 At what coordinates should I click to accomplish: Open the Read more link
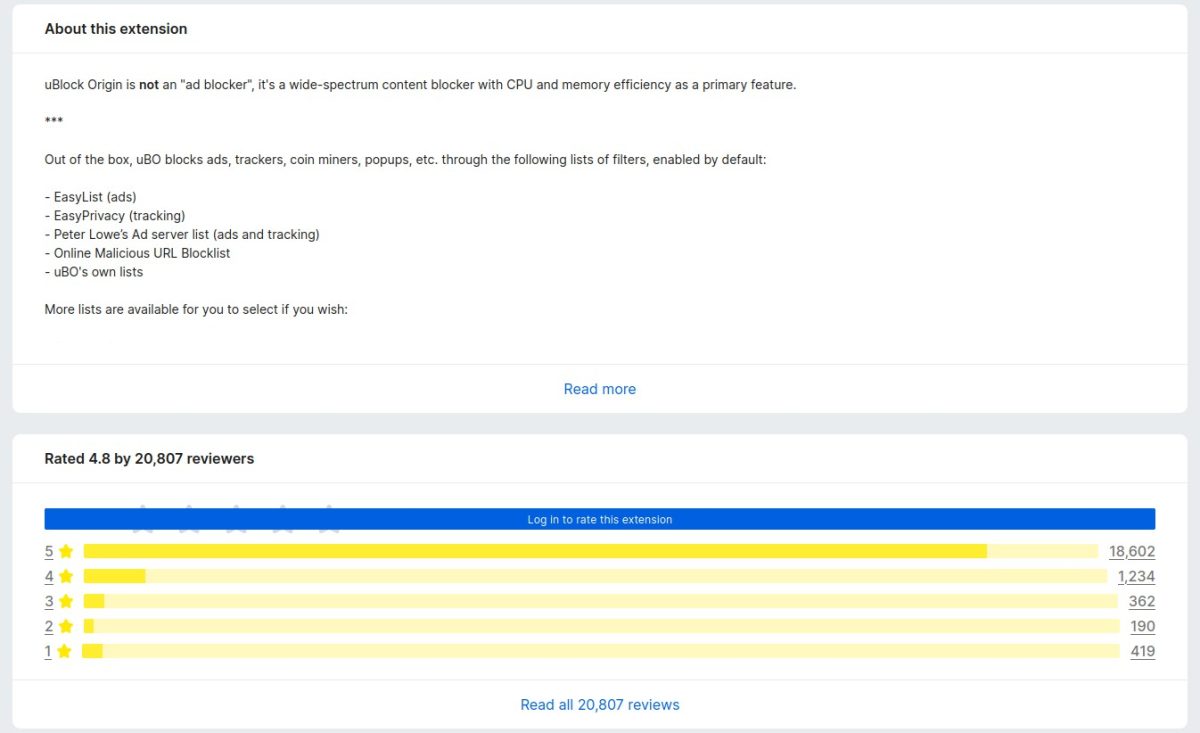coord(599,389)
